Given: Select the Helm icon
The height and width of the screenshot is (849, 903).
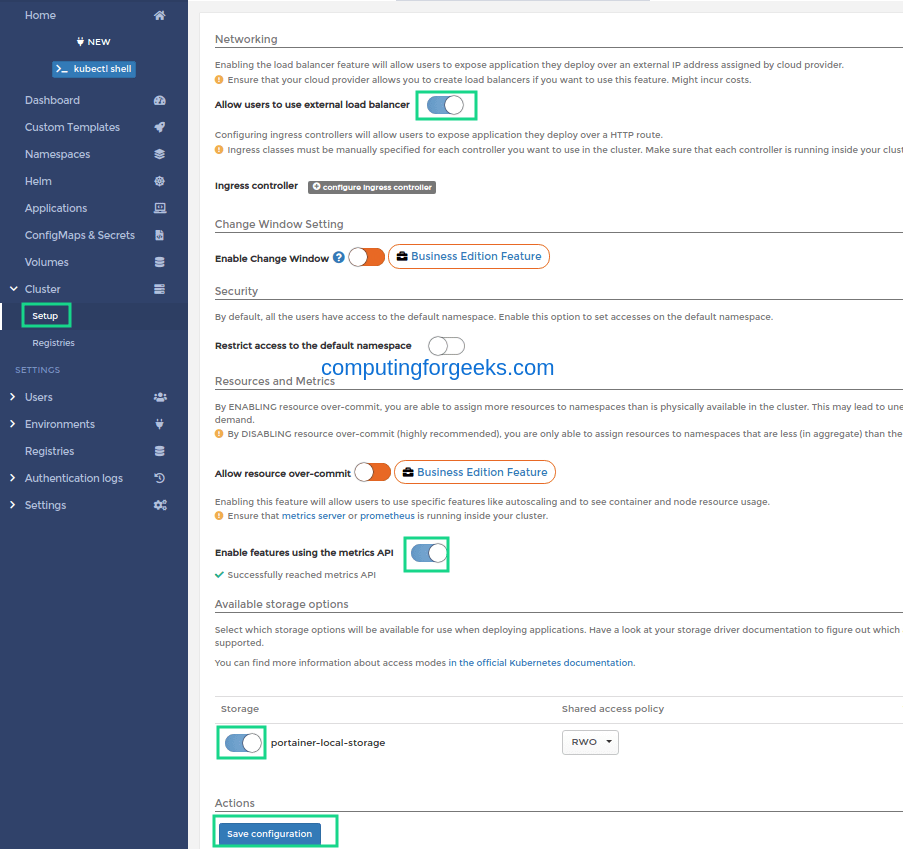Looking at the screenshot, I should click(158, 181).
